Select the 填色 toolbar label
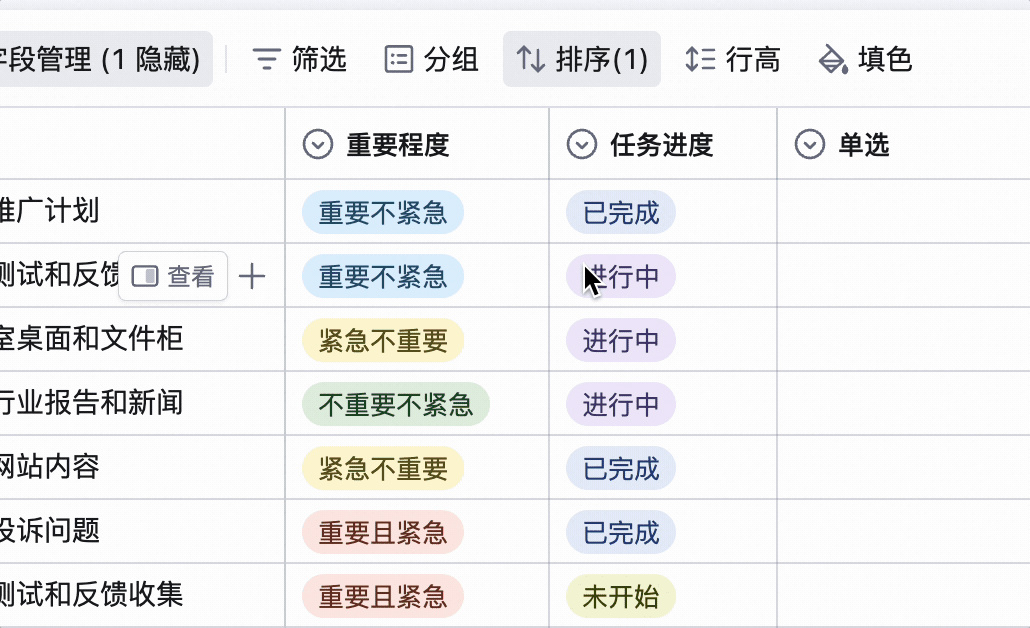 [885, 59]
